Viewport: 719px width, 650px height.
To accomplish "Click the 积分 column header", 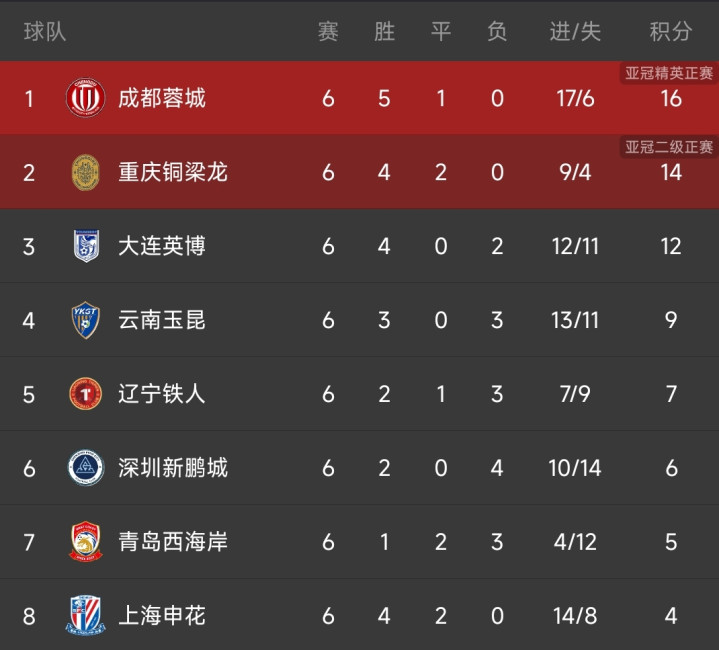I will [x=670, y=32].
